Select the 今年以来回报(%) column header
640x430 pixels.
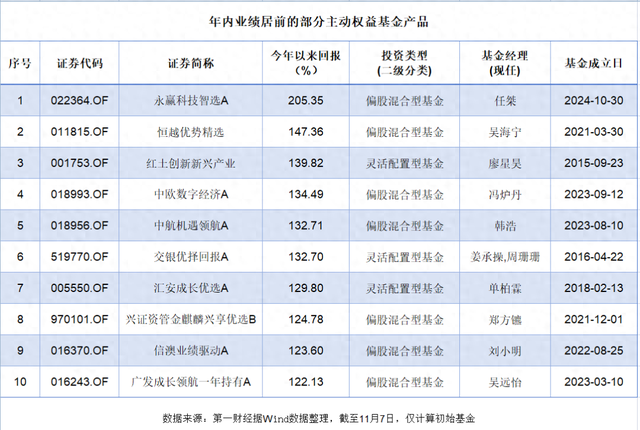tap(306, 63)
